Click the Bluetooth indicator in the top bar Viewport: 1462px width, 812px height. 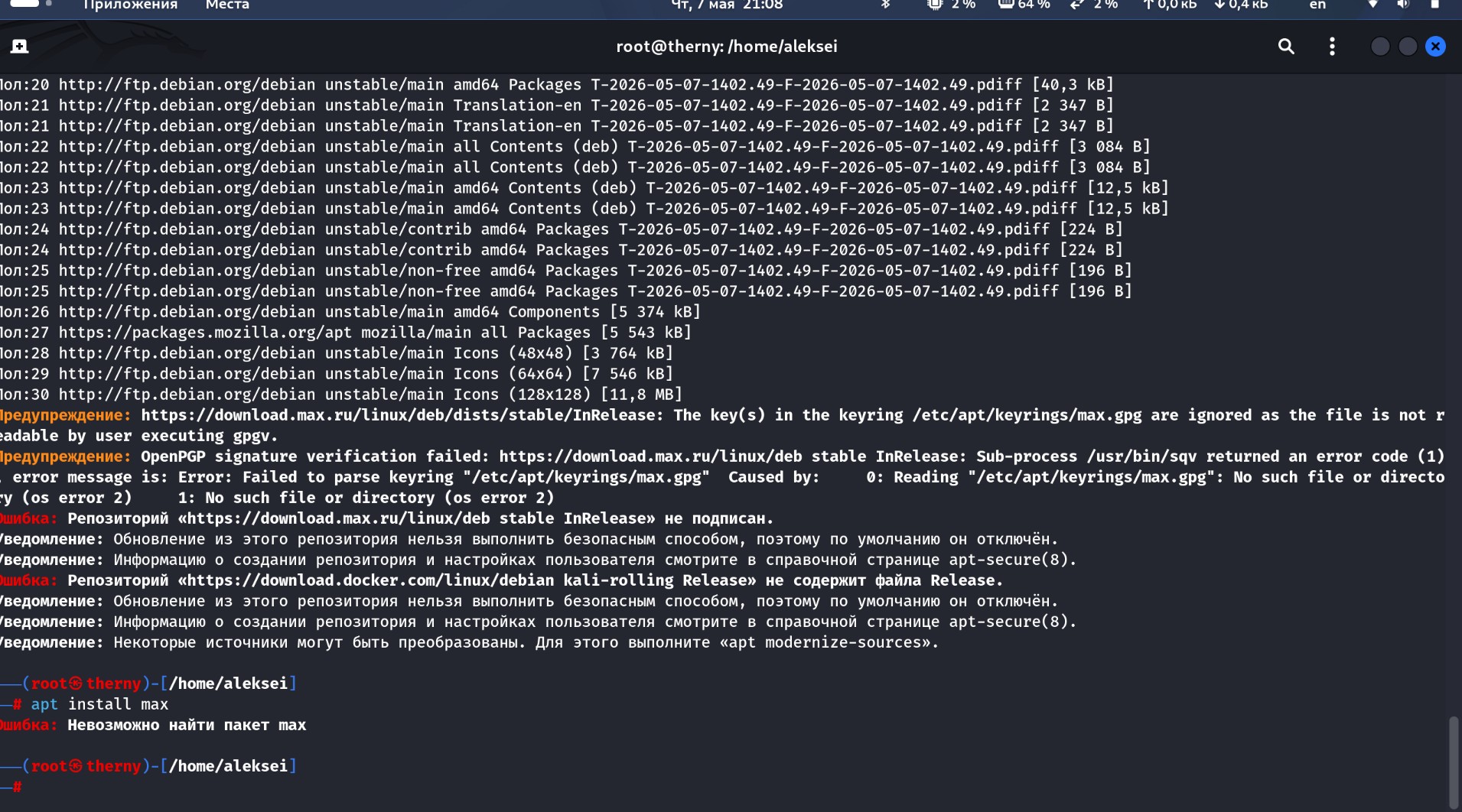point(885,5)
